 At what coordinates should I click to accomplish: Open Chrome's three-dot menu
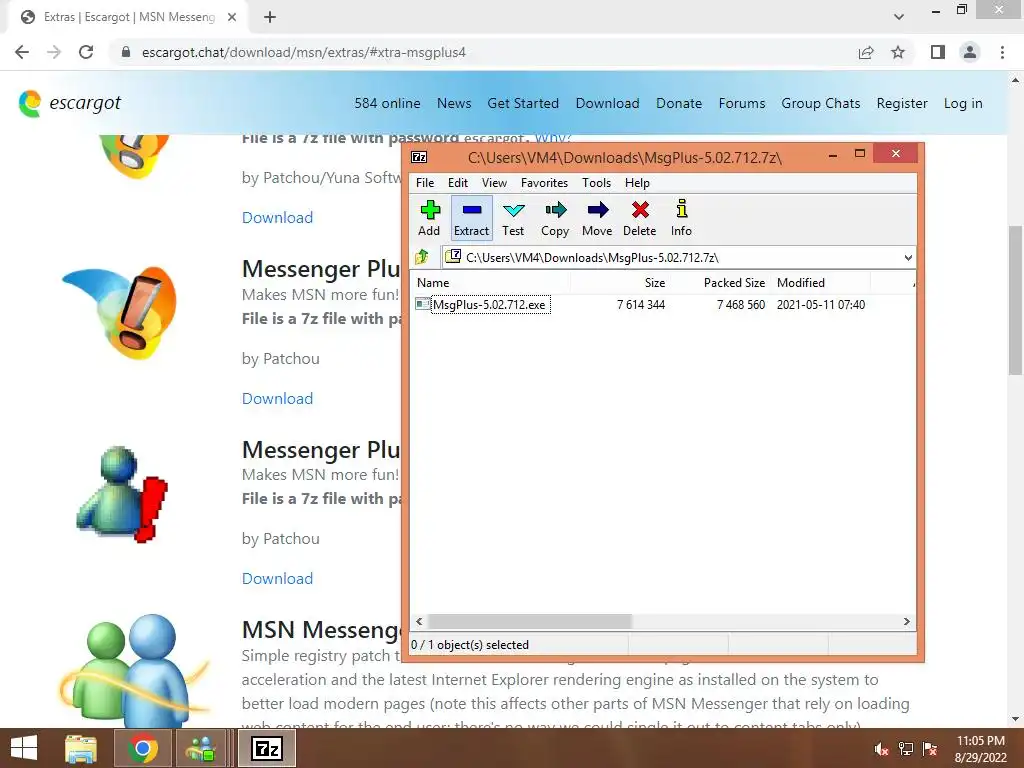click(x=1002, y=52)
